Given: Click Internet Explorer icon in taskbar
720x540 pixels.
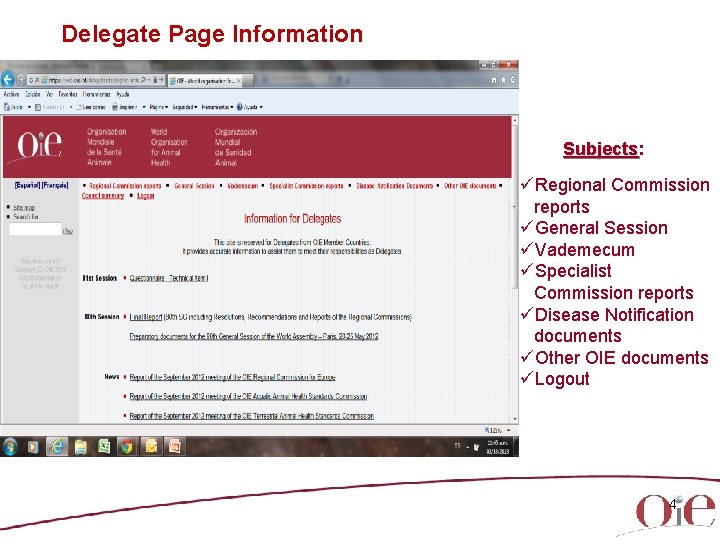Looking at the screenshot, I should click(x=57, y=446).
